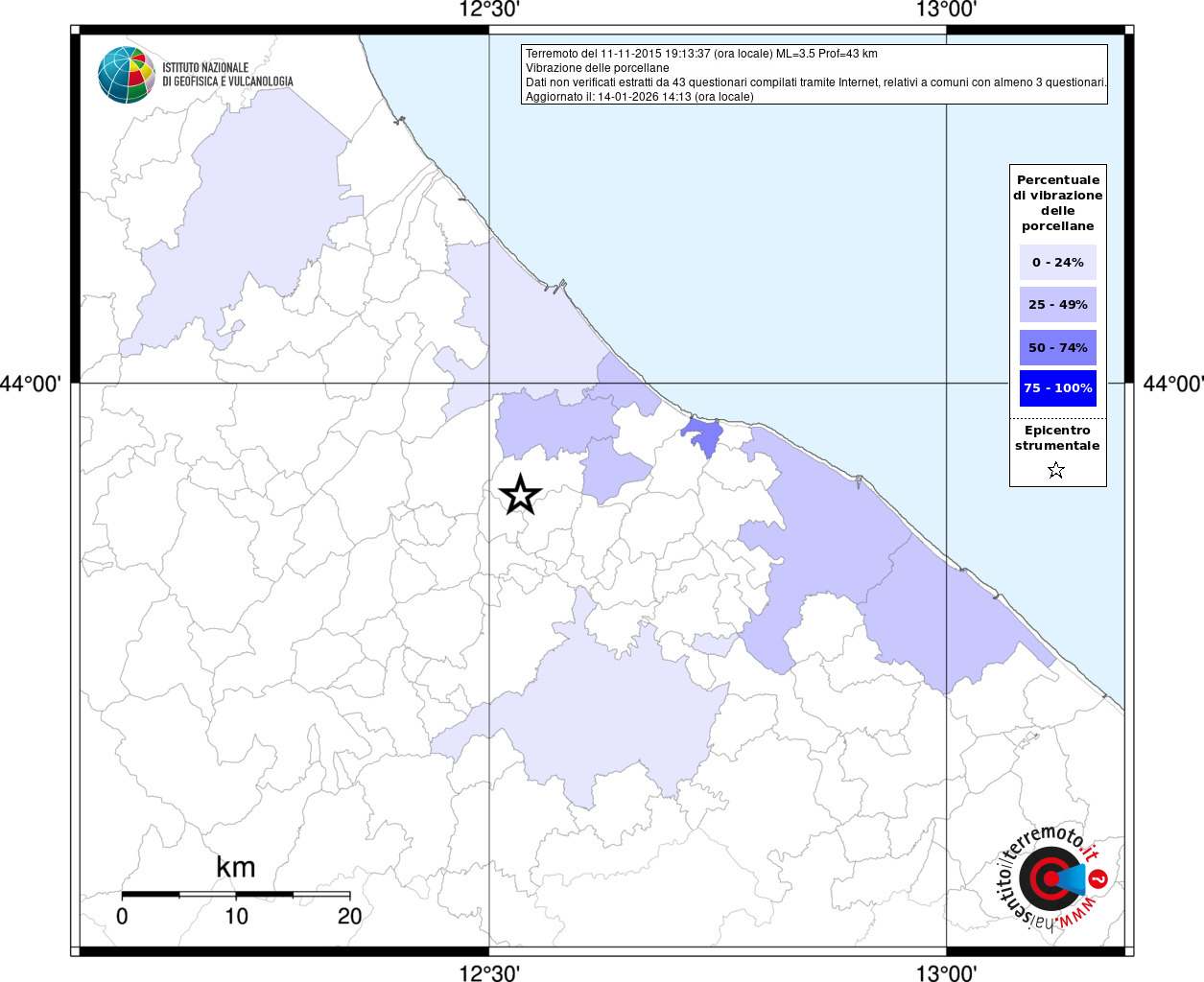The height and width of the screenshot is (982, 1204).
Task: Select the 25 - 49% legend swatch
Action: pyautogui.click(x=1057, y=305)
